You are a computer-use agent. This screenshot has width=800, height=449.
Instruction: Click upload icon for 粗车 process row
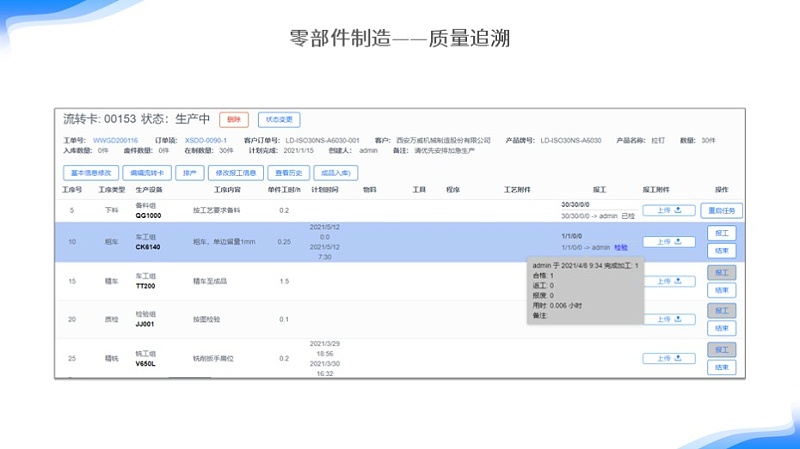(x=668, y=241)
